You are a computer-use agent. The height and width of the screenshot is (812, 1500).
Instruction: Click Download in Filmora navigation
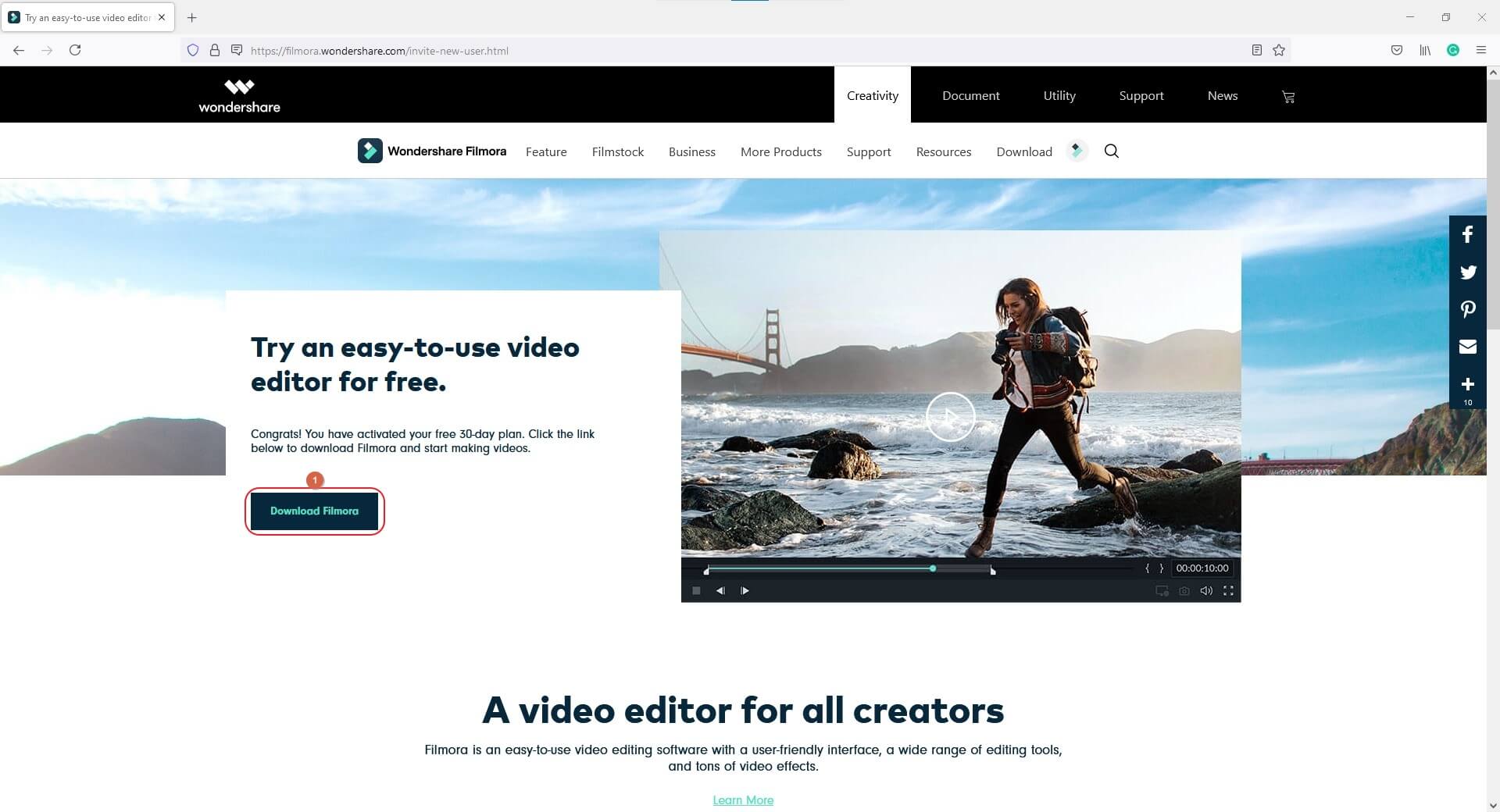coord(1024,151)
